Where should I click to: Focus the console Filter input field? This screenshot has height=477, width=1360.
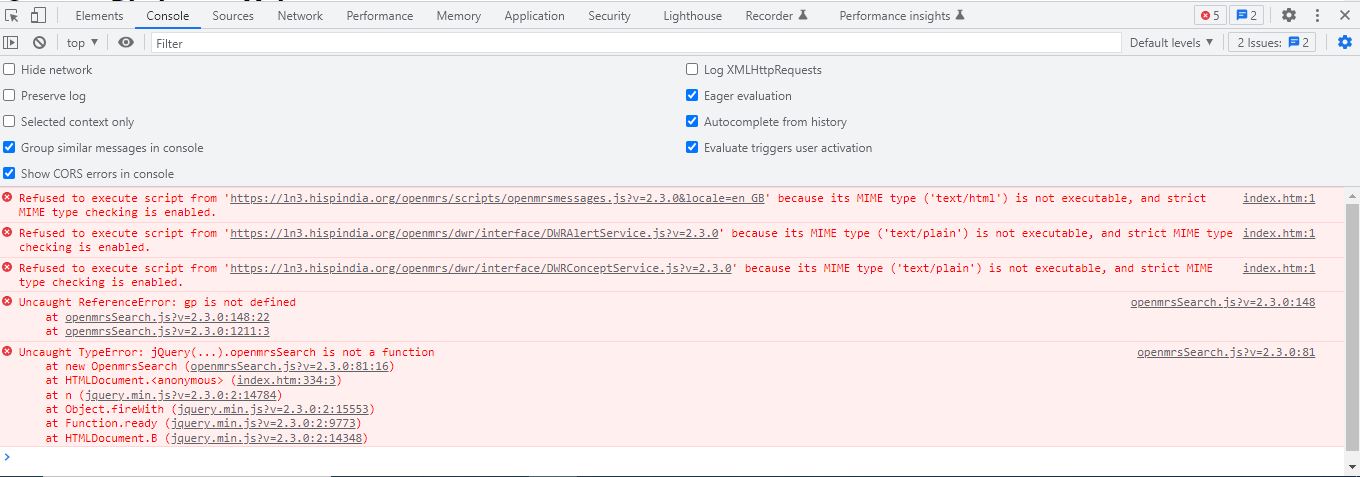pos(636,43)
